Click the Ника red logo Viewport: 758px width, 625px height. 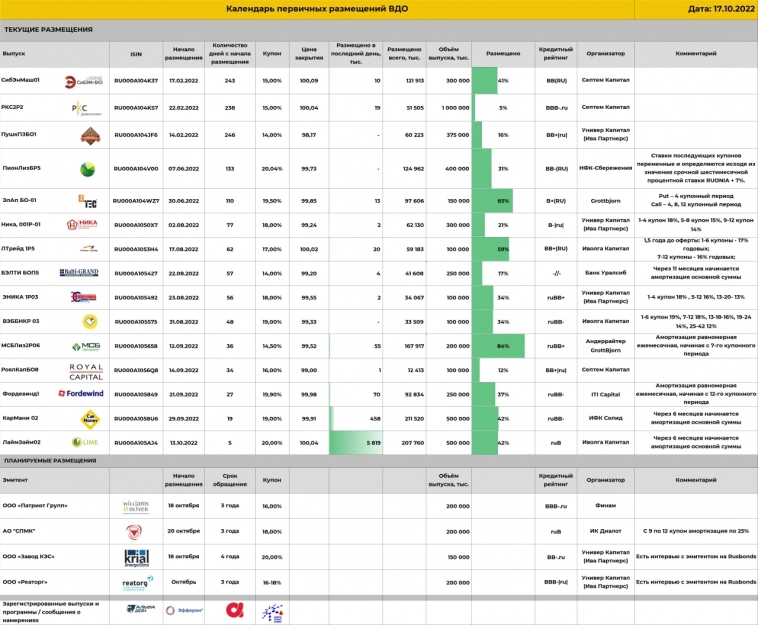click(x=86, y=226)
